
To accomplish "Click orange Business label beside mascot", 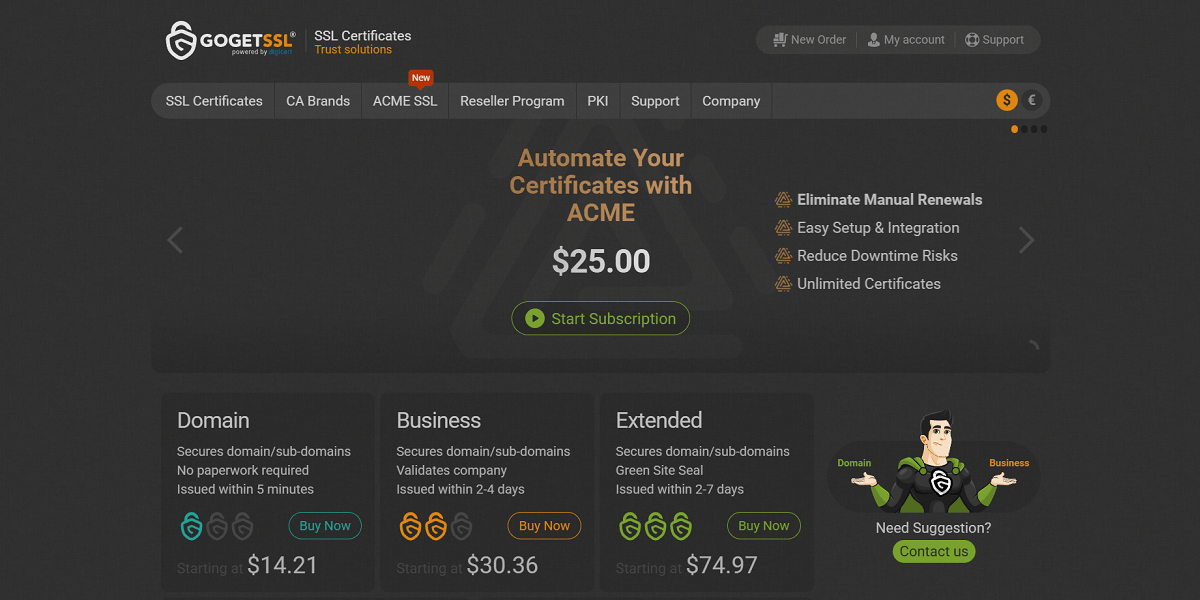I will [x=1009, y=463].
